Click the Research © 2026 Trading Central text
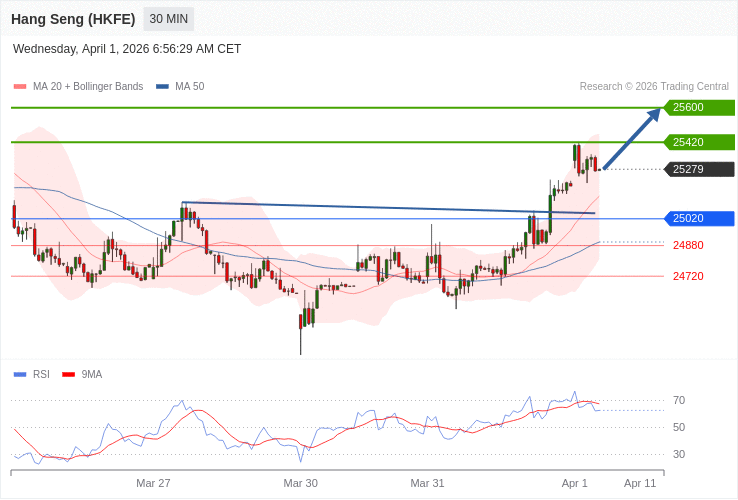 [654, 87]
